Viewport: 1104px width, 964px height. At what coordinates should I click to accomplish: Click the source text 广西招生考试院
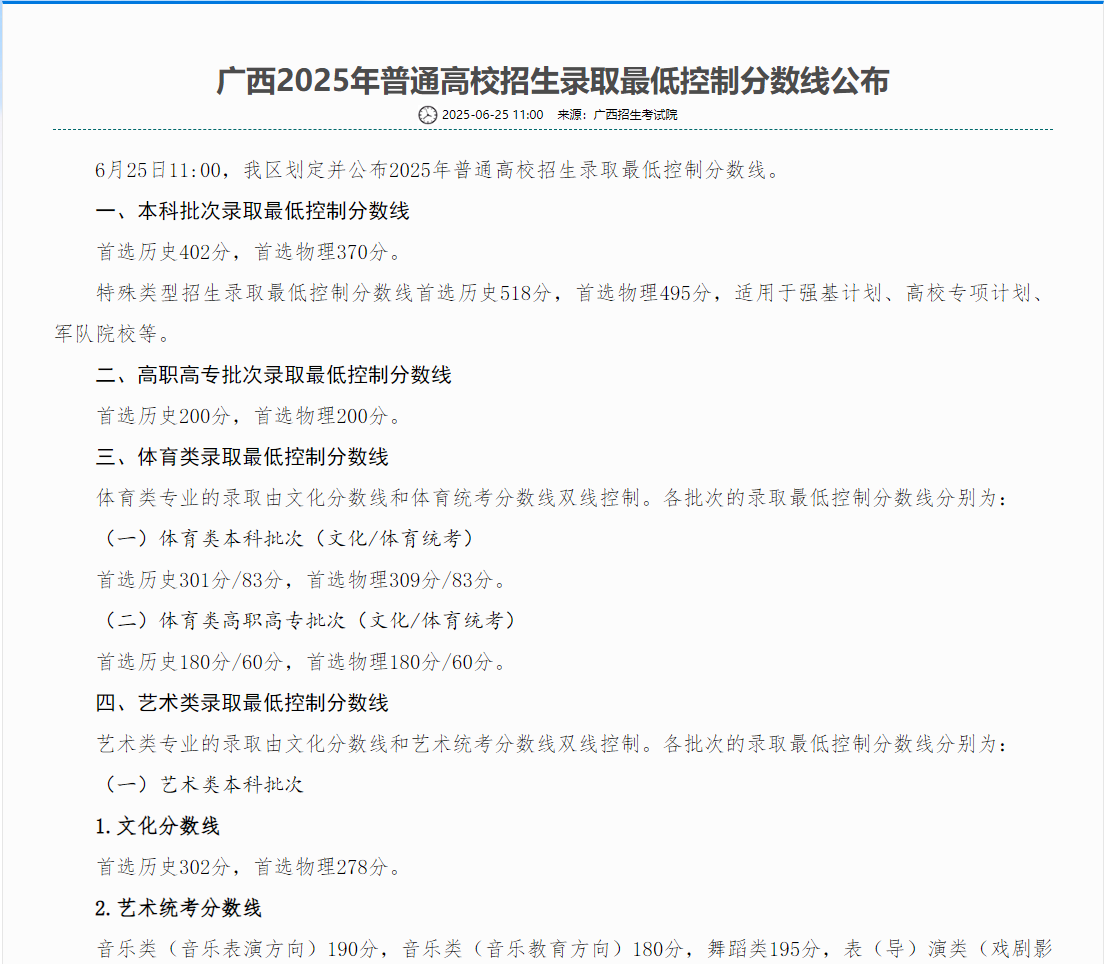coord(635,115)
